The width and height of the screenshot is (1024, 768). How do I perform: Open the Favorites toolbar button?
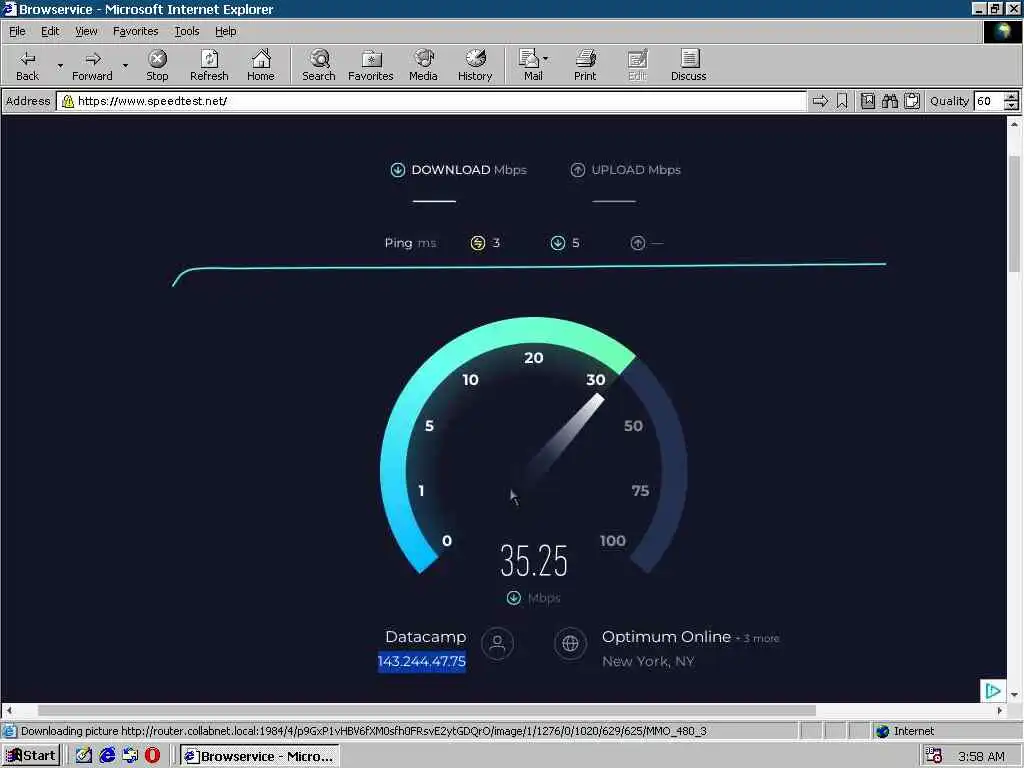pyautogui.click(x=371, y=65)
